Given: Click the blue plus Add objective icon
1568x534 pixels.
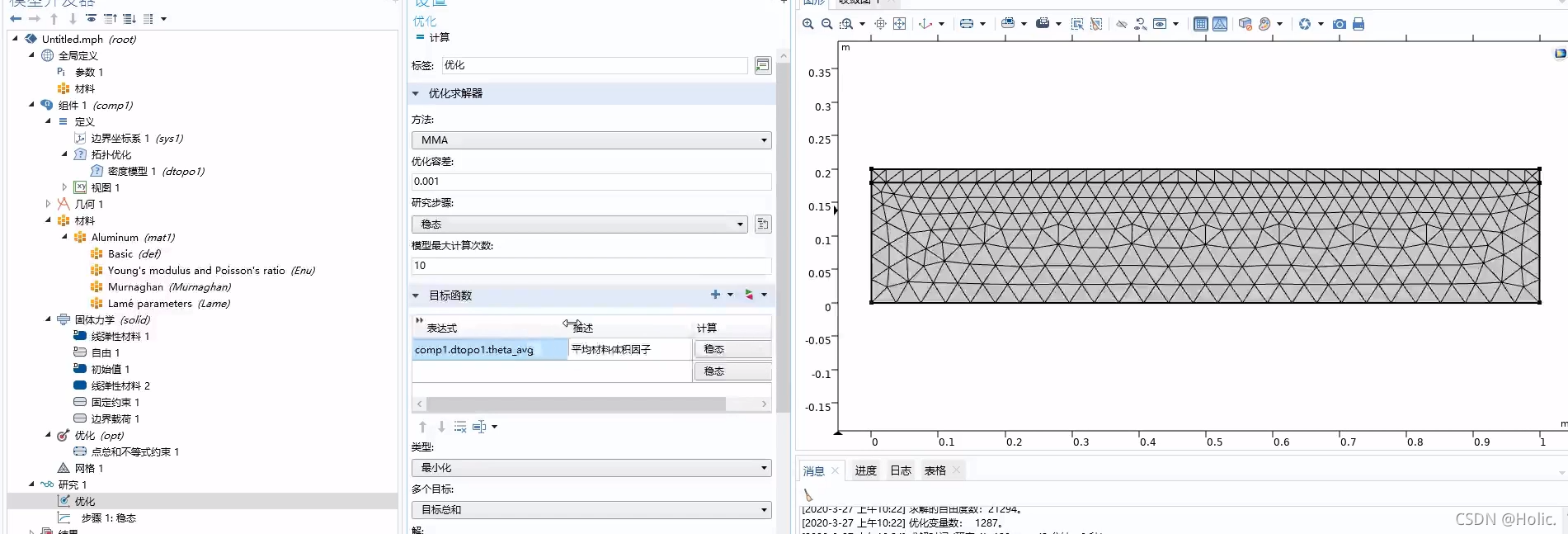Looking at the screenshot, I should click(716, 295).
